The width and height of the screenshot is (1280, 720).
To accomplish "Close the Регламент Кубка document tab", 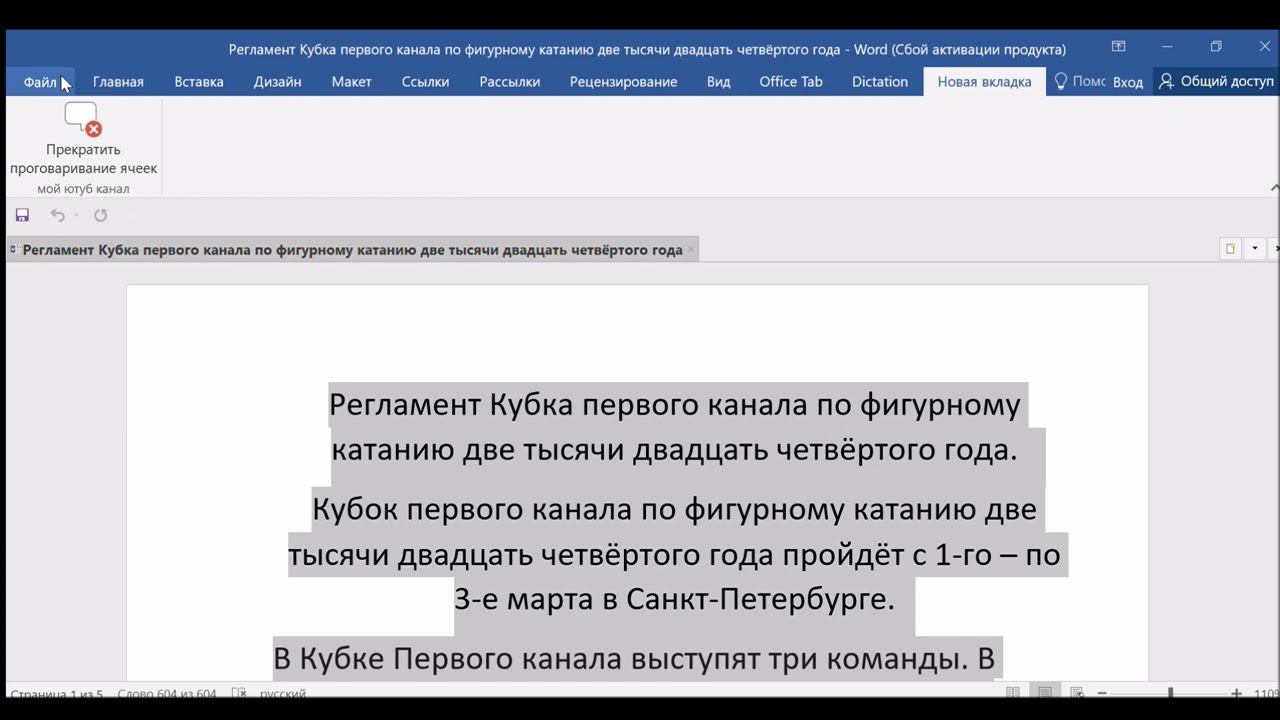I will 691,250.
